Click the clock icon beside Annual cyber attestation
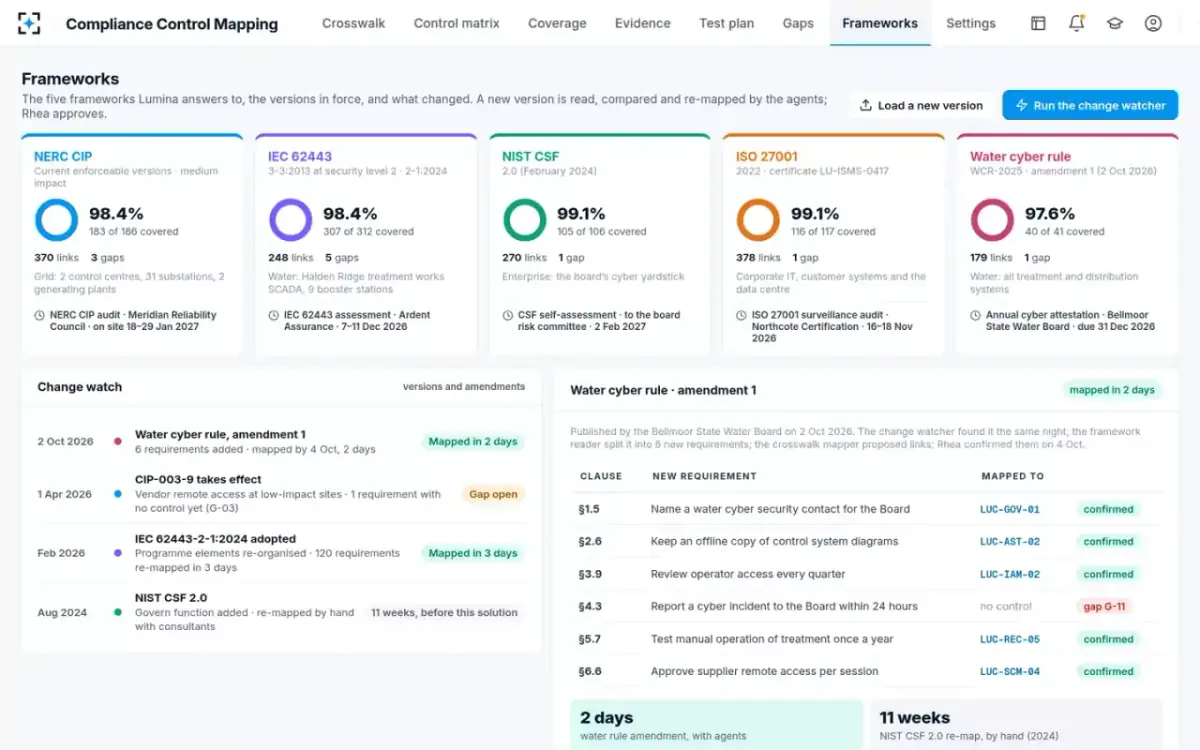 point(975,315)
